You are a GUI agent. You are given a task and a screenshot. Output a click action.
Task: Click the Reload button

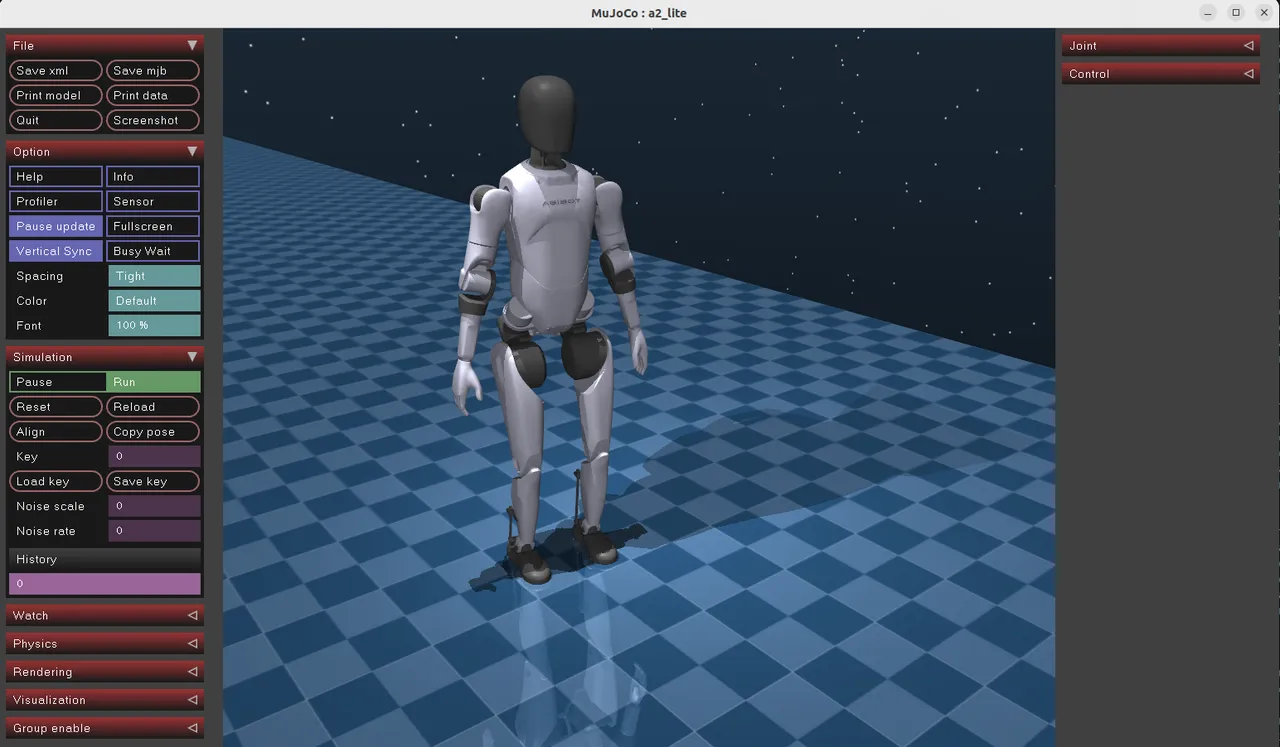pos(153,407)
